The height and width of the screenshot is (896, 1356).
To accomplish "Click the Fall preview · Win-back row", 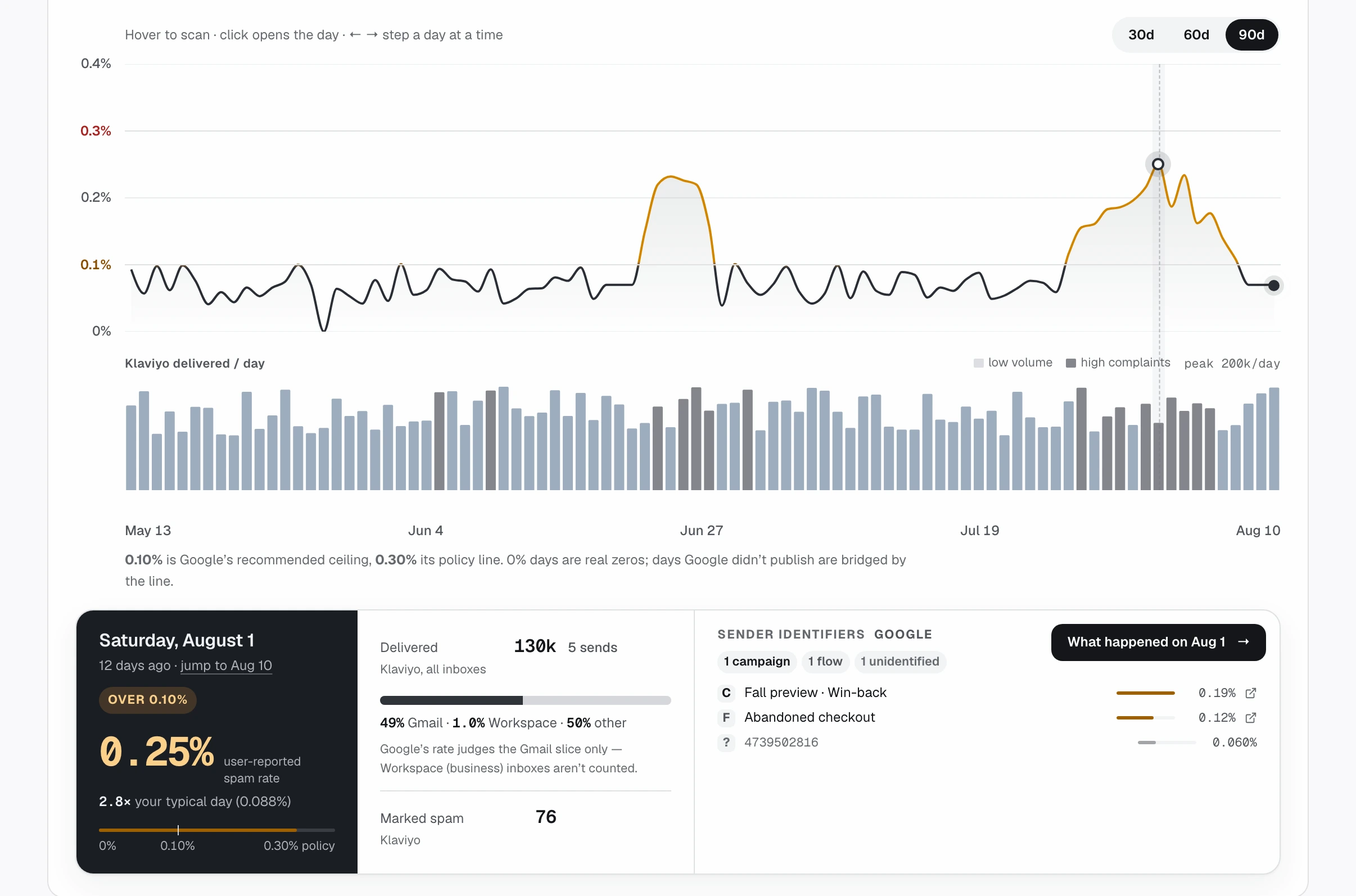I will [x=987, y=693].
